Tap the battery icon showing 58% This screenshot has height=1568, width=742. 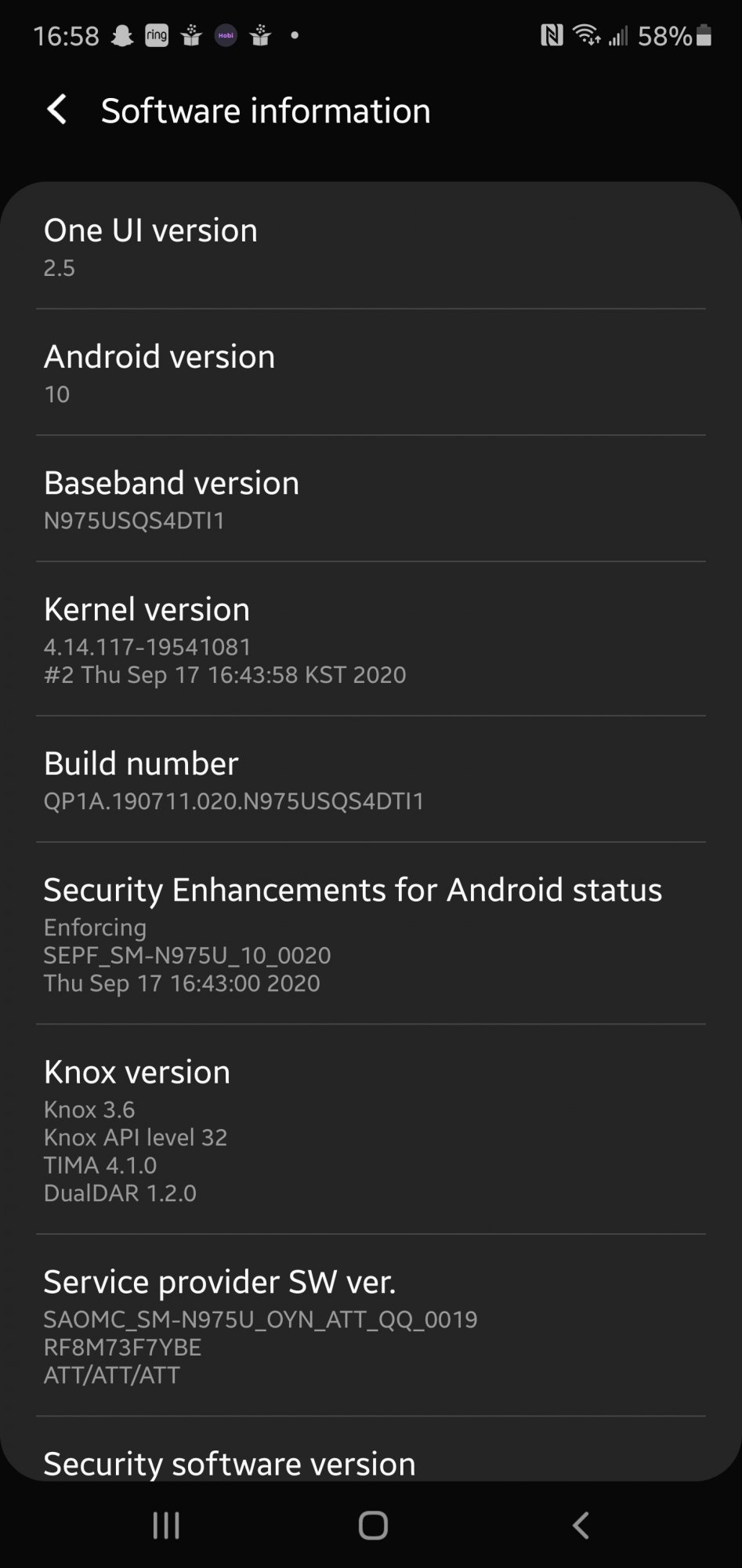pos(704,35)
